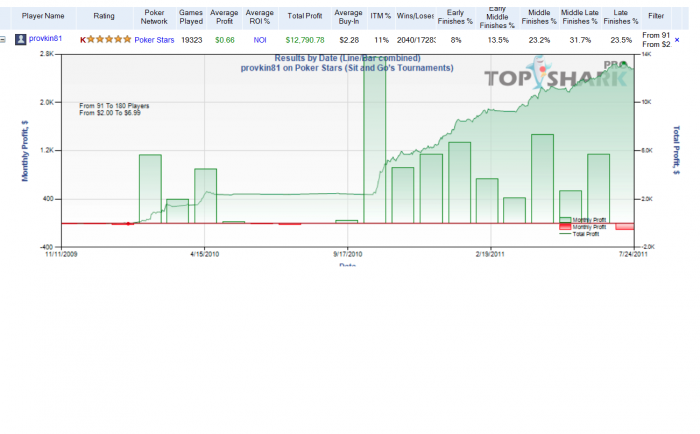The height and width of the screenshot is (434, 700).
Task: Sort by Rating column header
Action: coord(104,16)
